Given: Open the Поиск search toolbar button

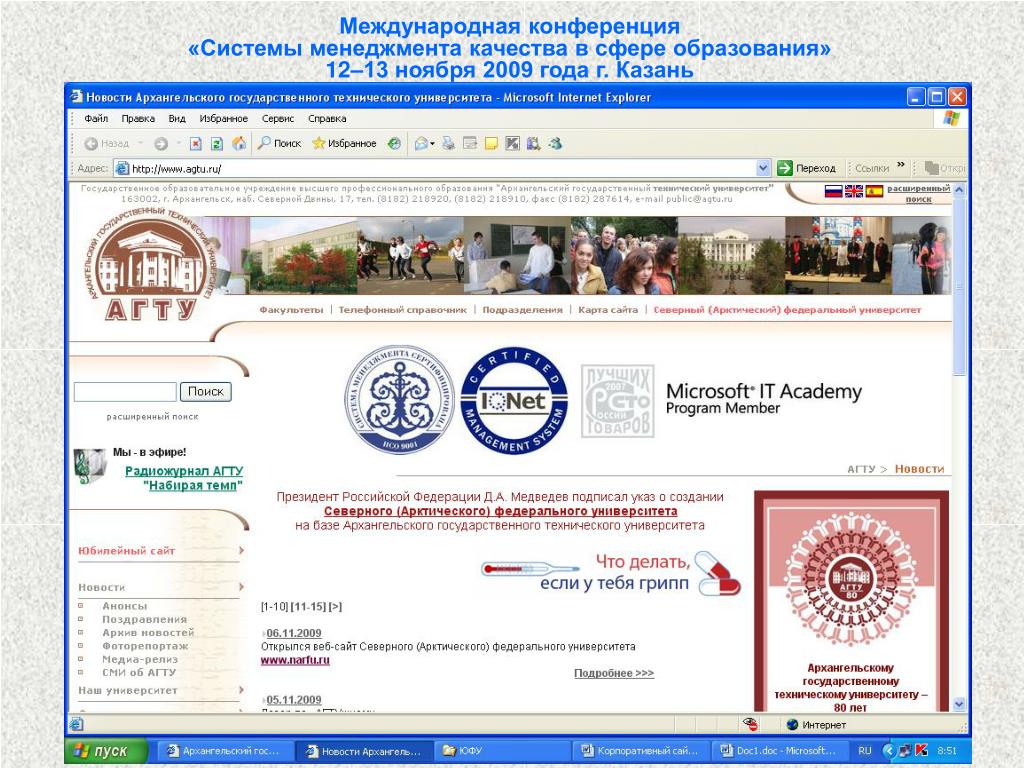Looking at the screenshot, I should coord(279,144).
